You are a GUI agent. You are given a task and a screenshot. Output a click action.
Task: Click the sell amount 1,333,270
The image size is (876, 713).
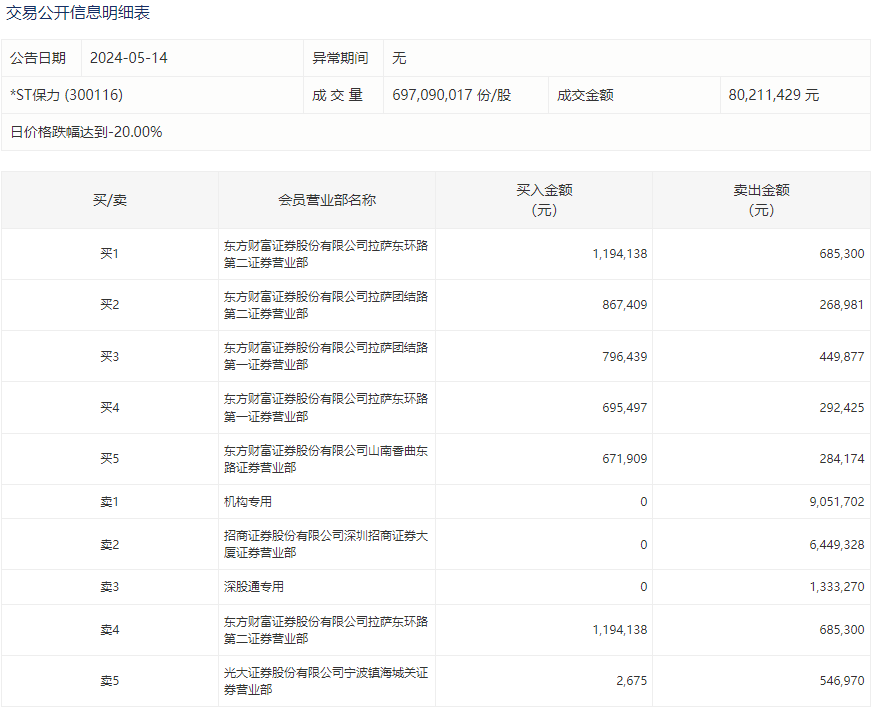click(837, 587)
